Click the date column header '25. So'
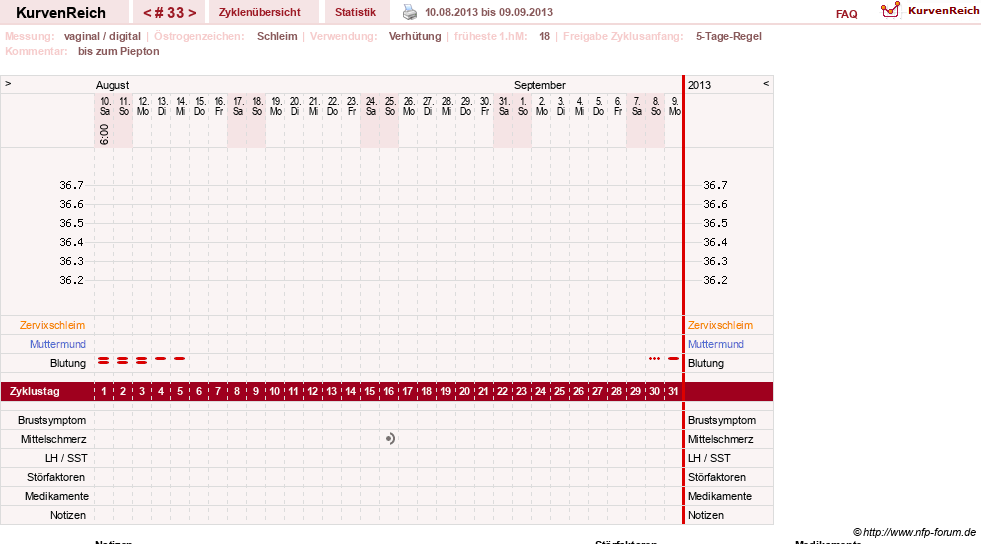This screenshot has width=981, height=544. coord(389,106)
